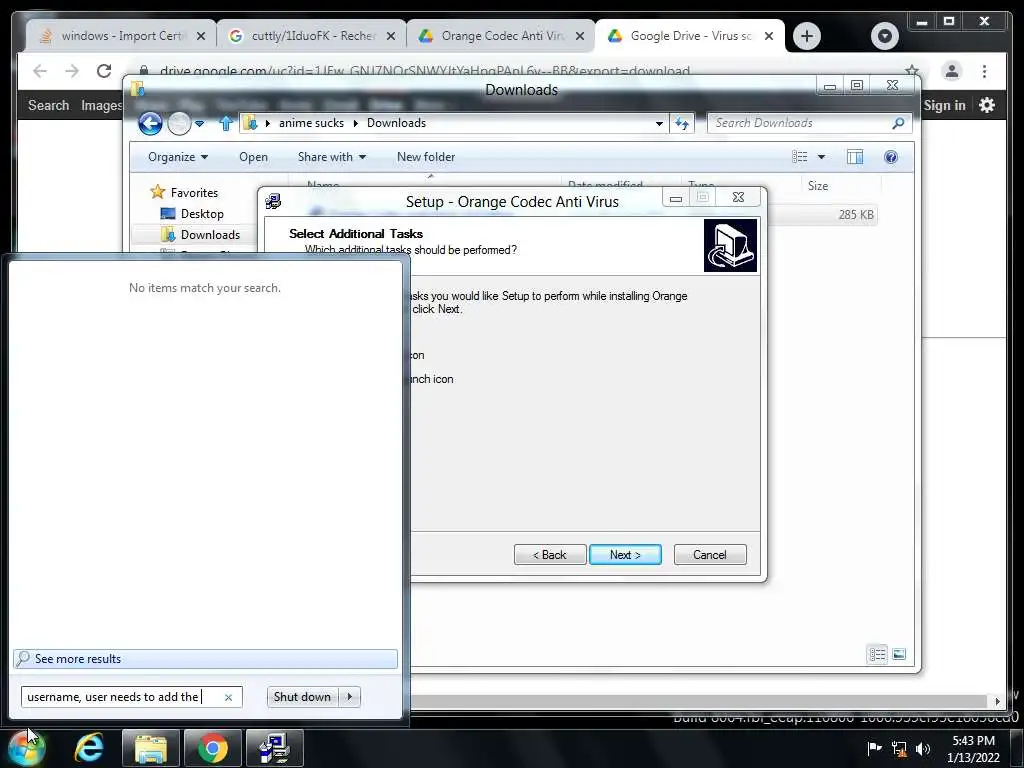
Task: Click the Start menu search input field
Action: pos(121,697)
